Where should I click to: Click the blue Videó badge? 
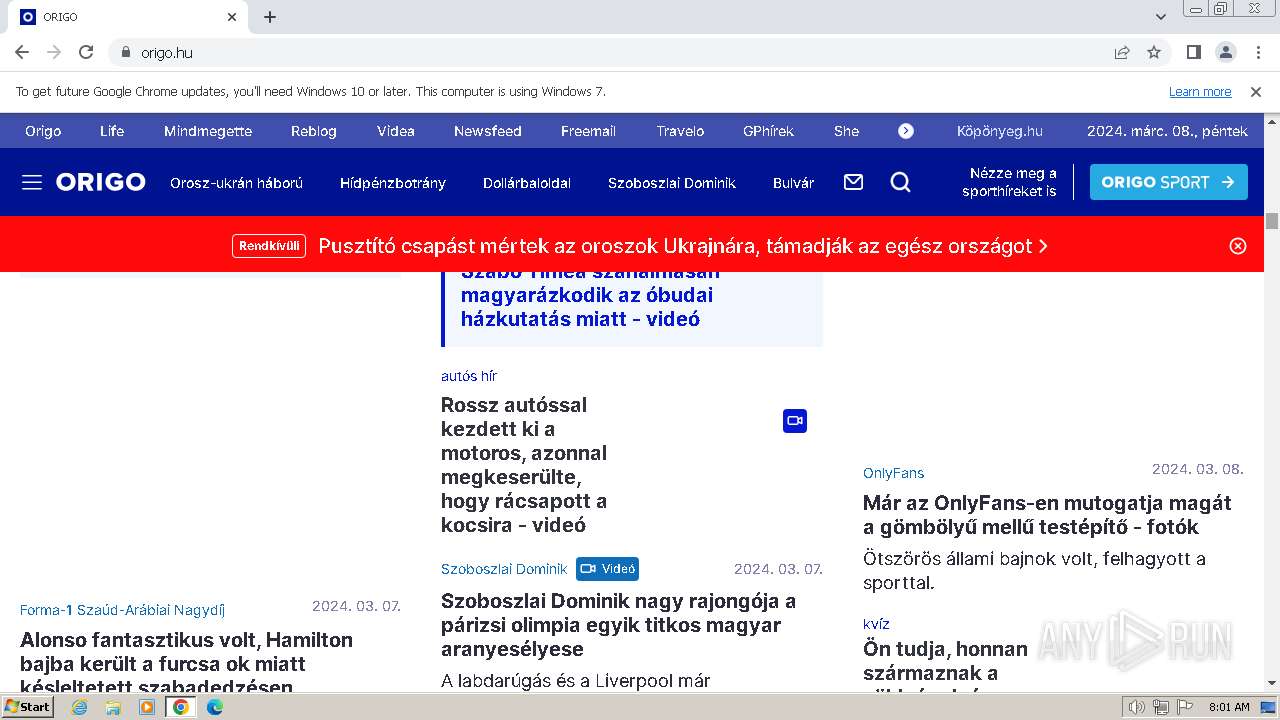[607, 569]
